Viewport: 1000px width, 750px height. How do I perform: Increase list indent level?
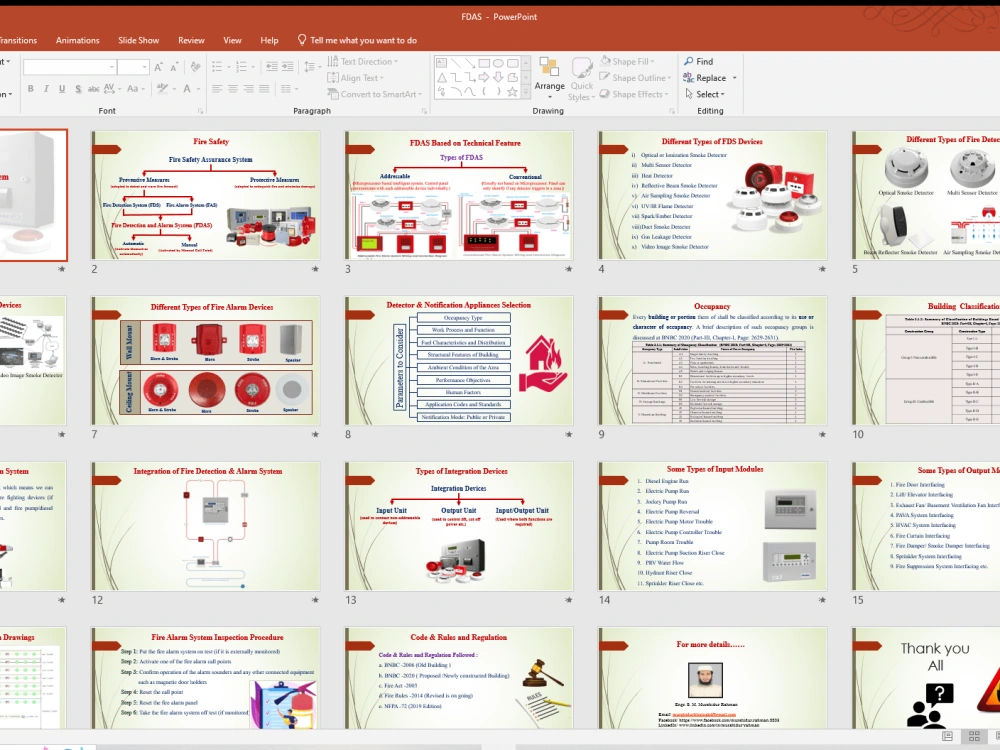tap(288, 66)
